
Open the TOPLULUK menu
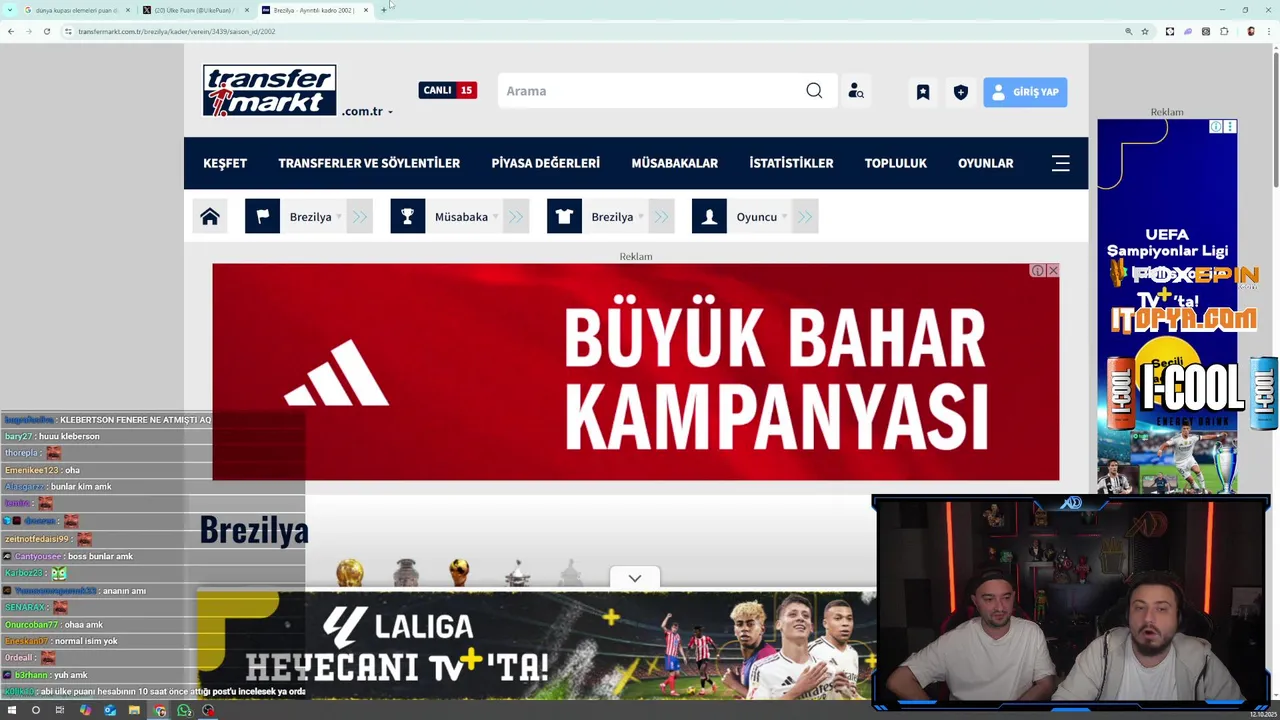(896, 163)
